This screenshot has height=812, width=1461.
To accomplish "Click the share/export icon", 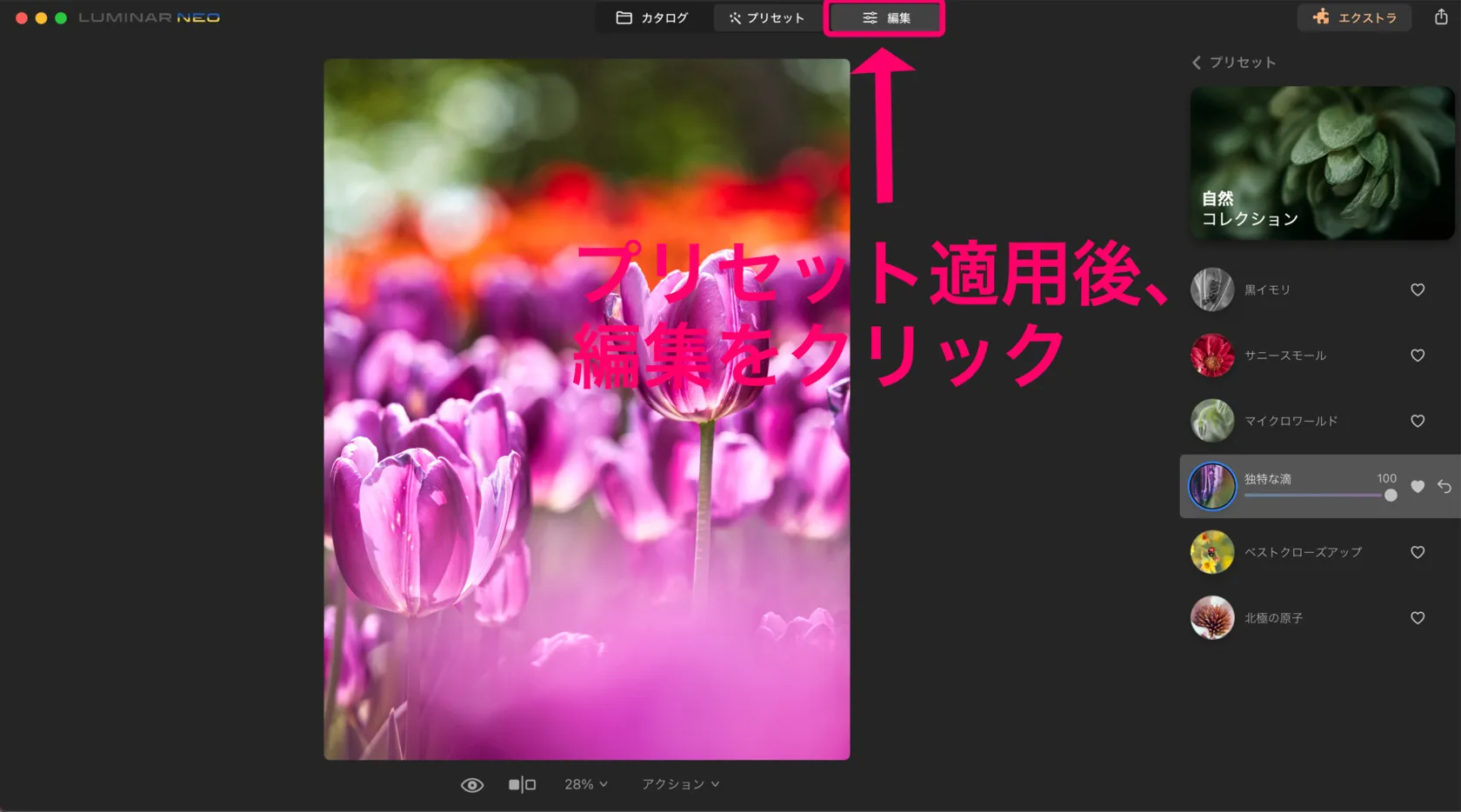I will click(x=1441, y=17).
